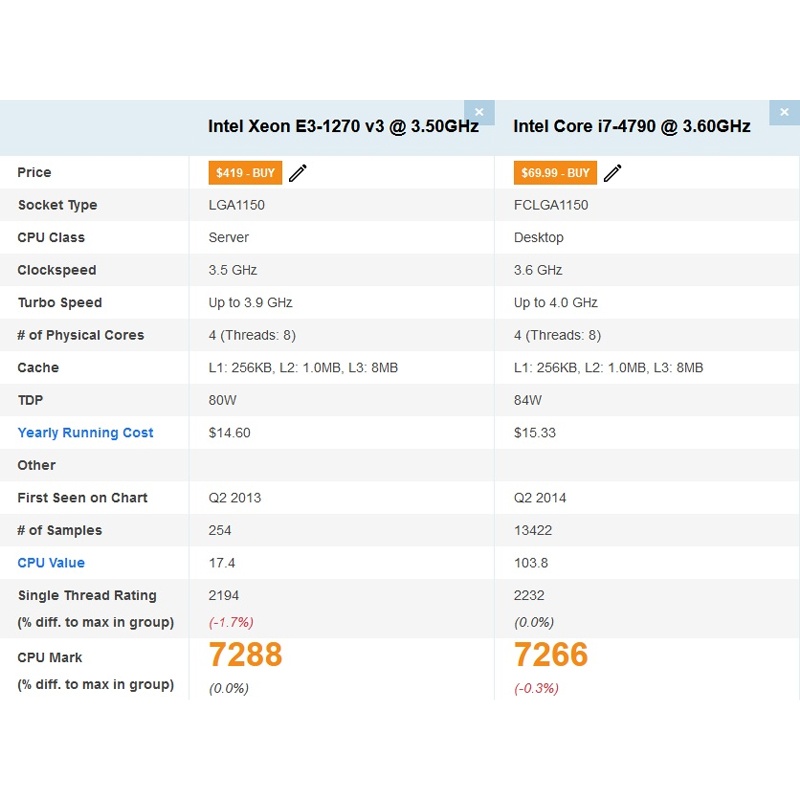Click the Clockspeed row label
Viewport: 800px width, 800px height.
(57, 270)
